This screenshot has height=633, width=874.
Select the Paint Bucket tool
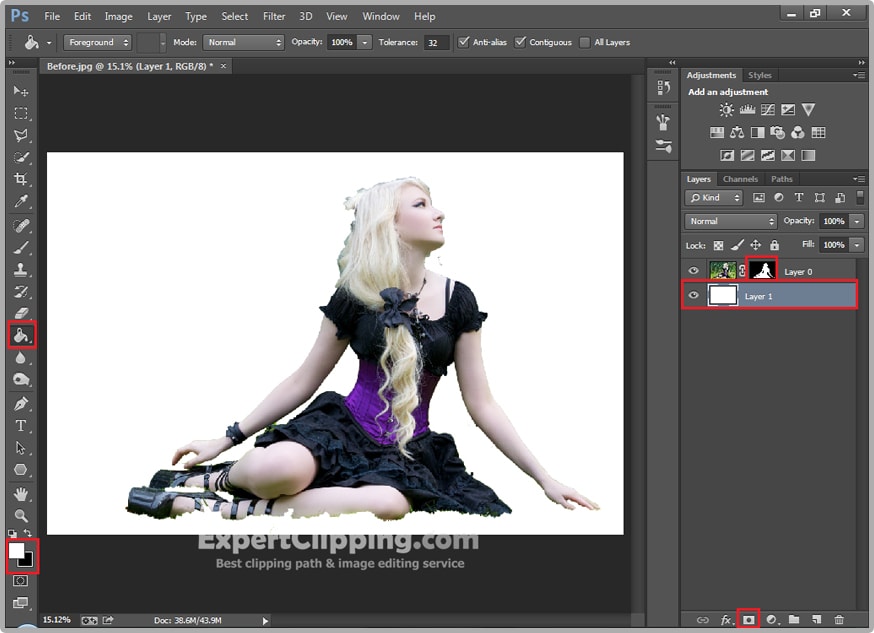point(21,335)
